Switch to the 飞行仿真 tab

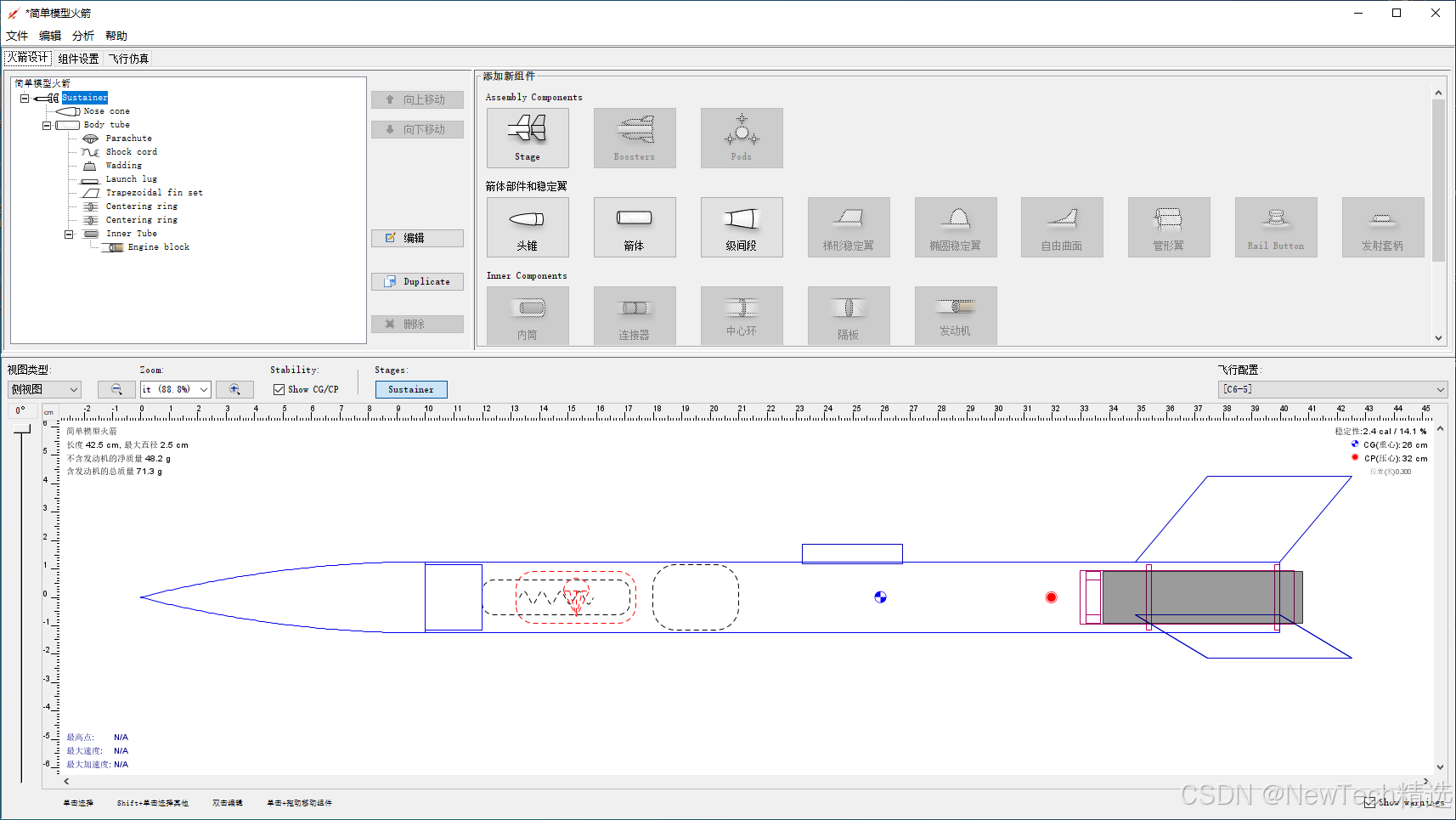coord(129,58)
